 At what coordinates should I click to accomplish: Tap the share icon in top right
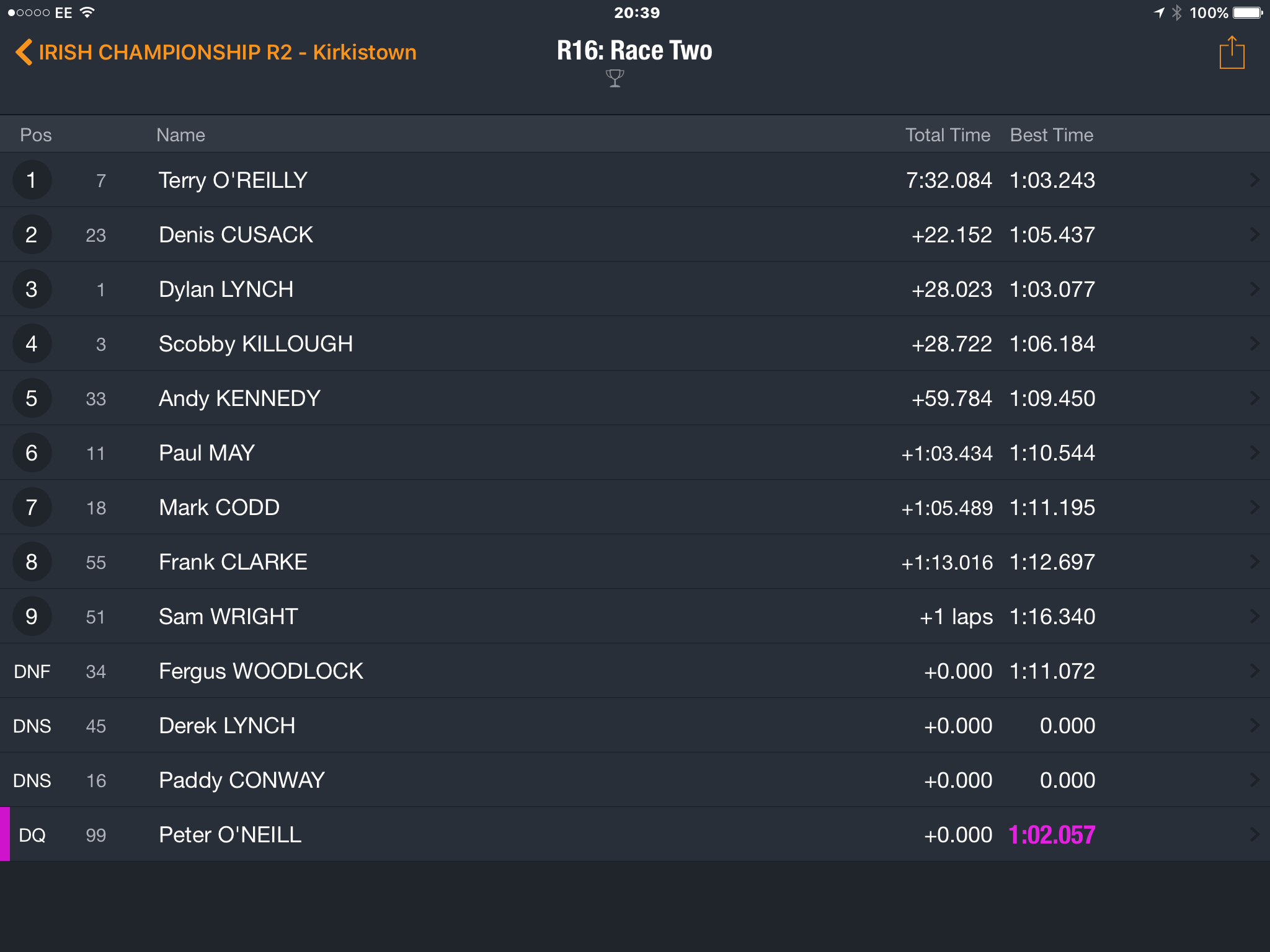(x=1232, y=53)
